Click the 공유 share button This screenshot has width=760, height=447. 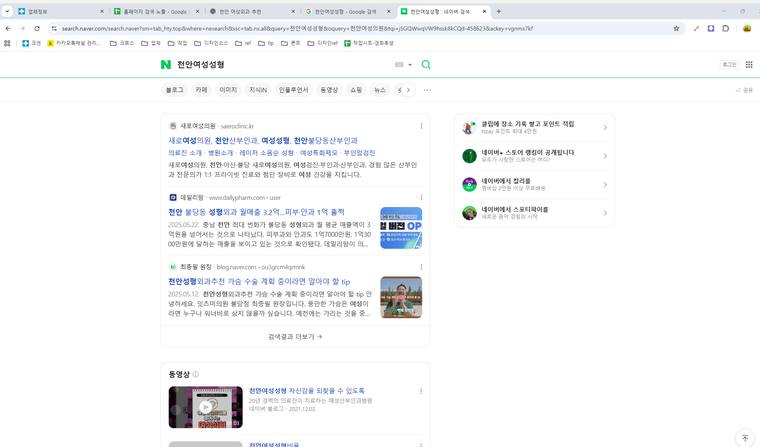point(744,90)
